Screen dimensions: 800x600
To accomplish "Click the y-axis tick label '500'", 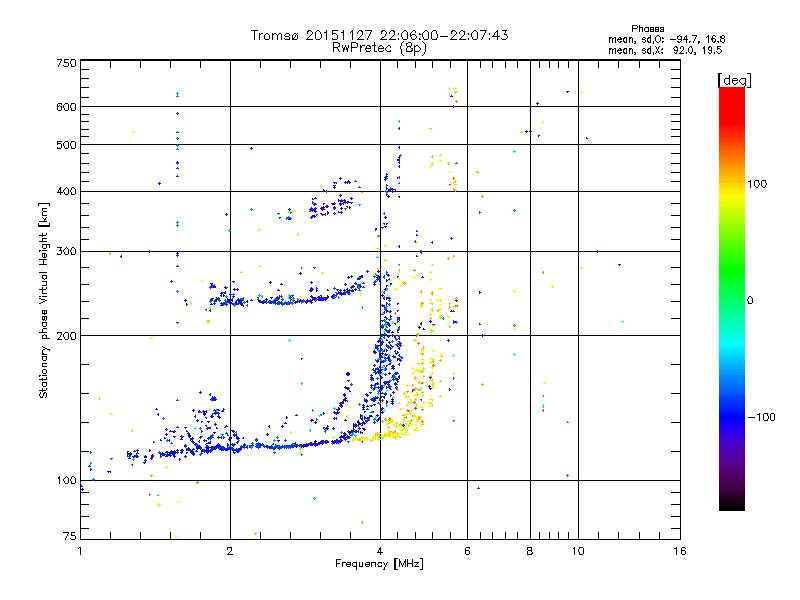I will [66, 145].
